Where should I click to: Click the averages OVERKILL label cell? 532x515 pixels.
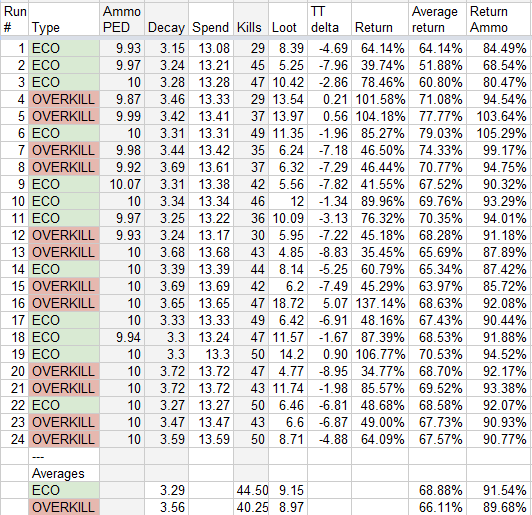pos(64,507)
